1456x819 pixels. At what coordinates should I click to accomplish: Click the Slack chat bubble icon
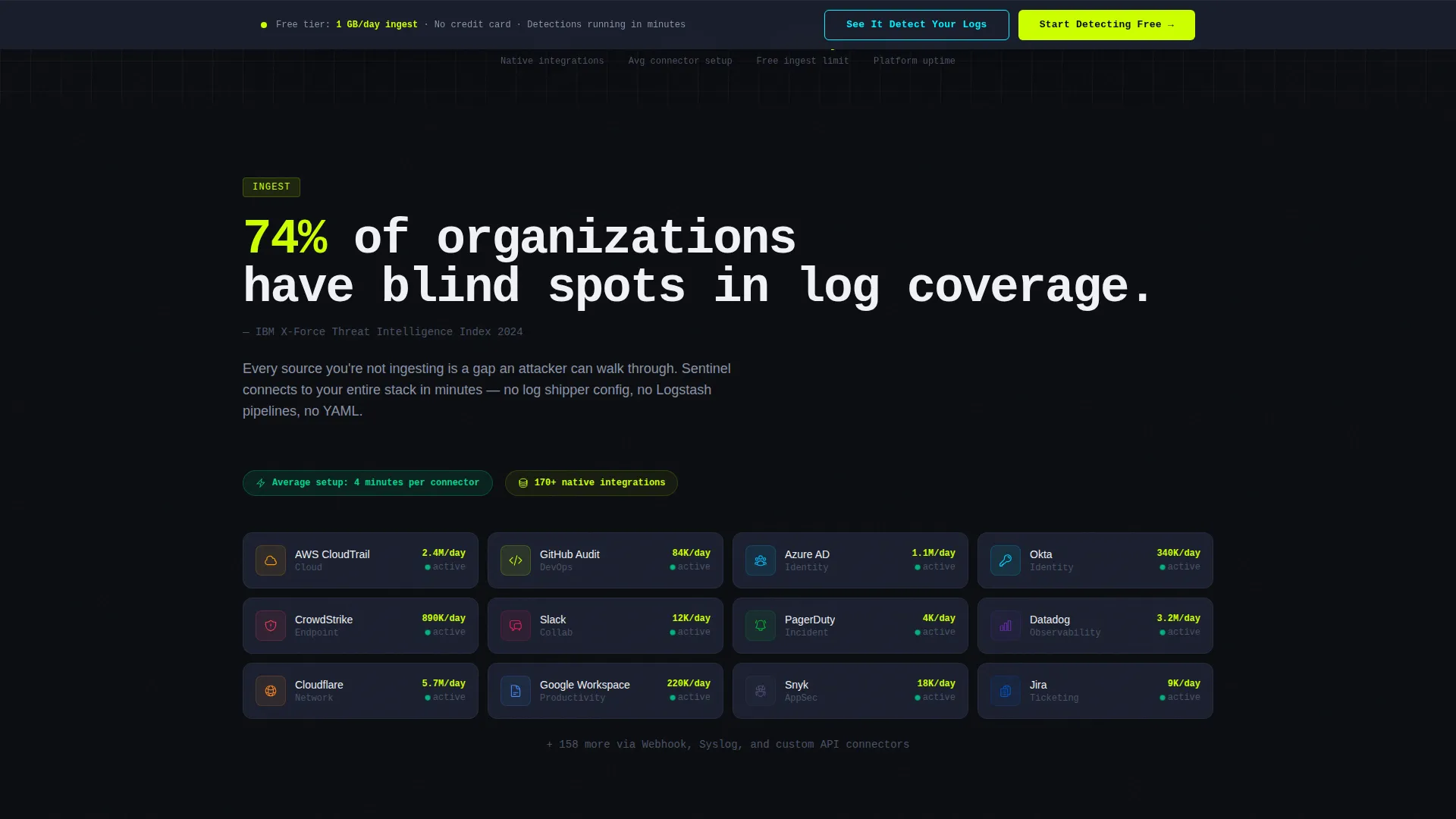[516, 626]
